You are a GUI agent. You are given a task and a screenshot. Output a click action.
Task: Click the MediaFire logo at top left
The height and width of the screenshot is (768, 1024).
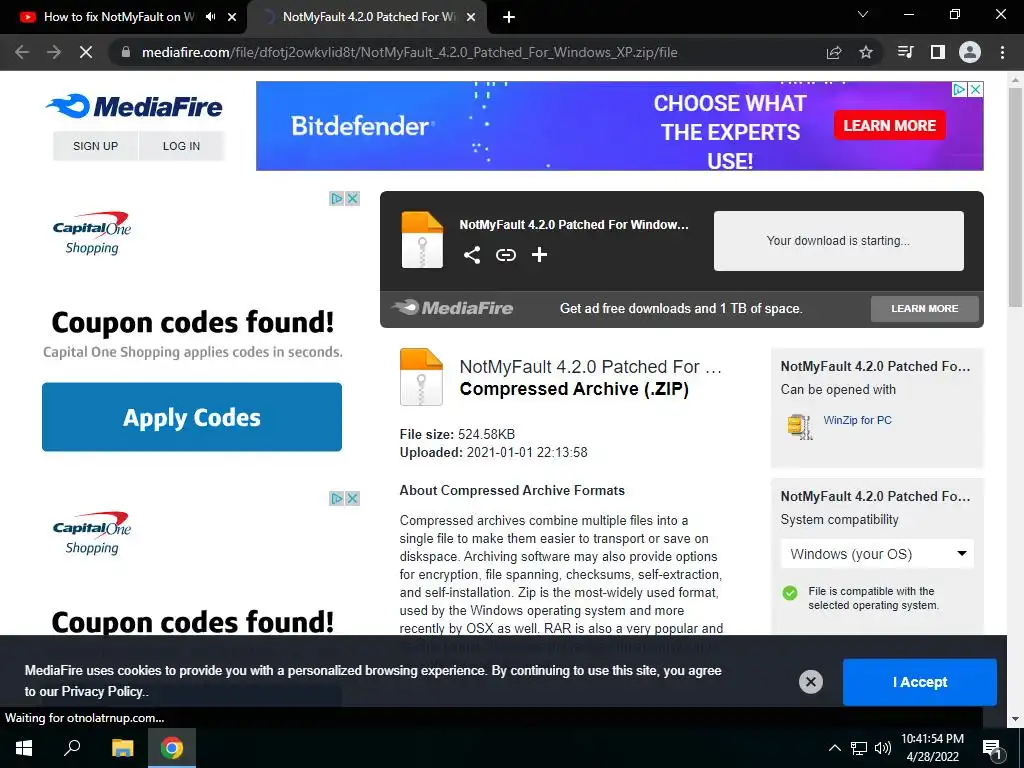click(134, 106)
